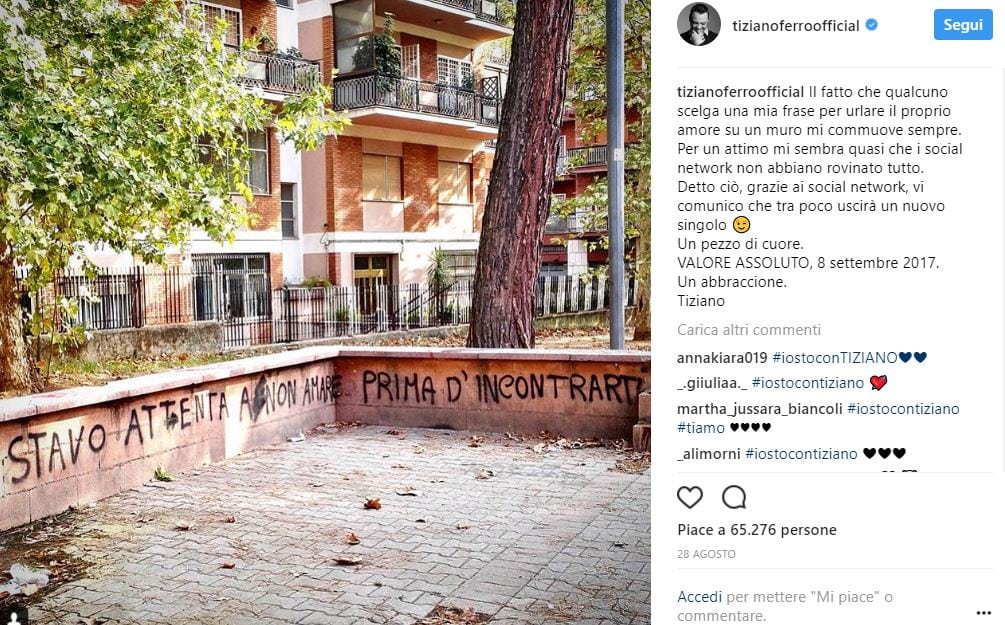Click the #iostoconTIZIANO hashtag
The height and width of the screenshot is (625, 1005).
coord(835,358)
